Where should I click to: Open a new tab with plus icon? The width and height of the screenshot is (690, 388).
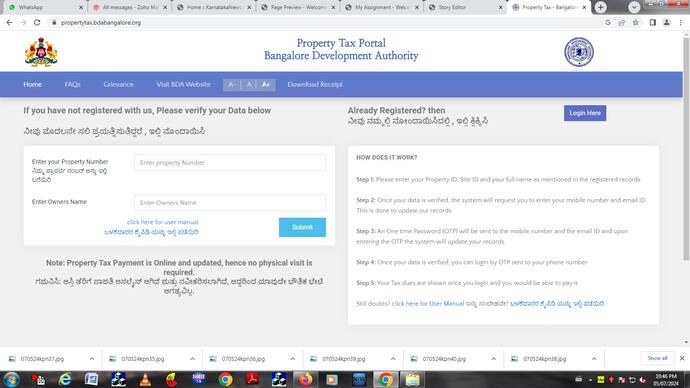tap(601, 7)
